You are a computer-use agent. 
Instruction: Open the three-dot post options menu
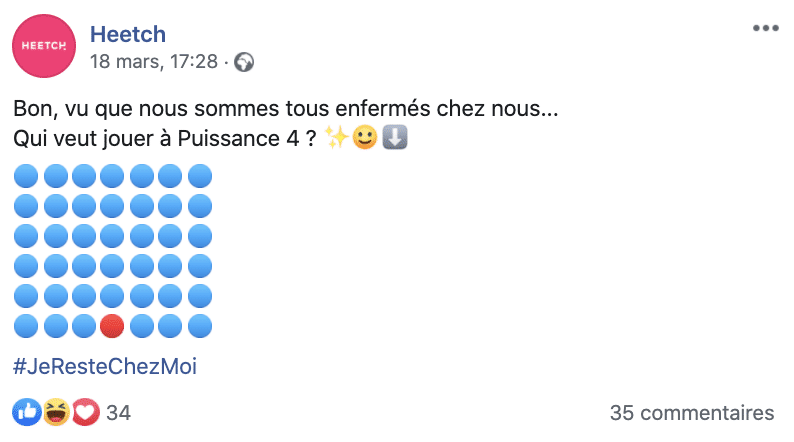[x=765, y=28]
